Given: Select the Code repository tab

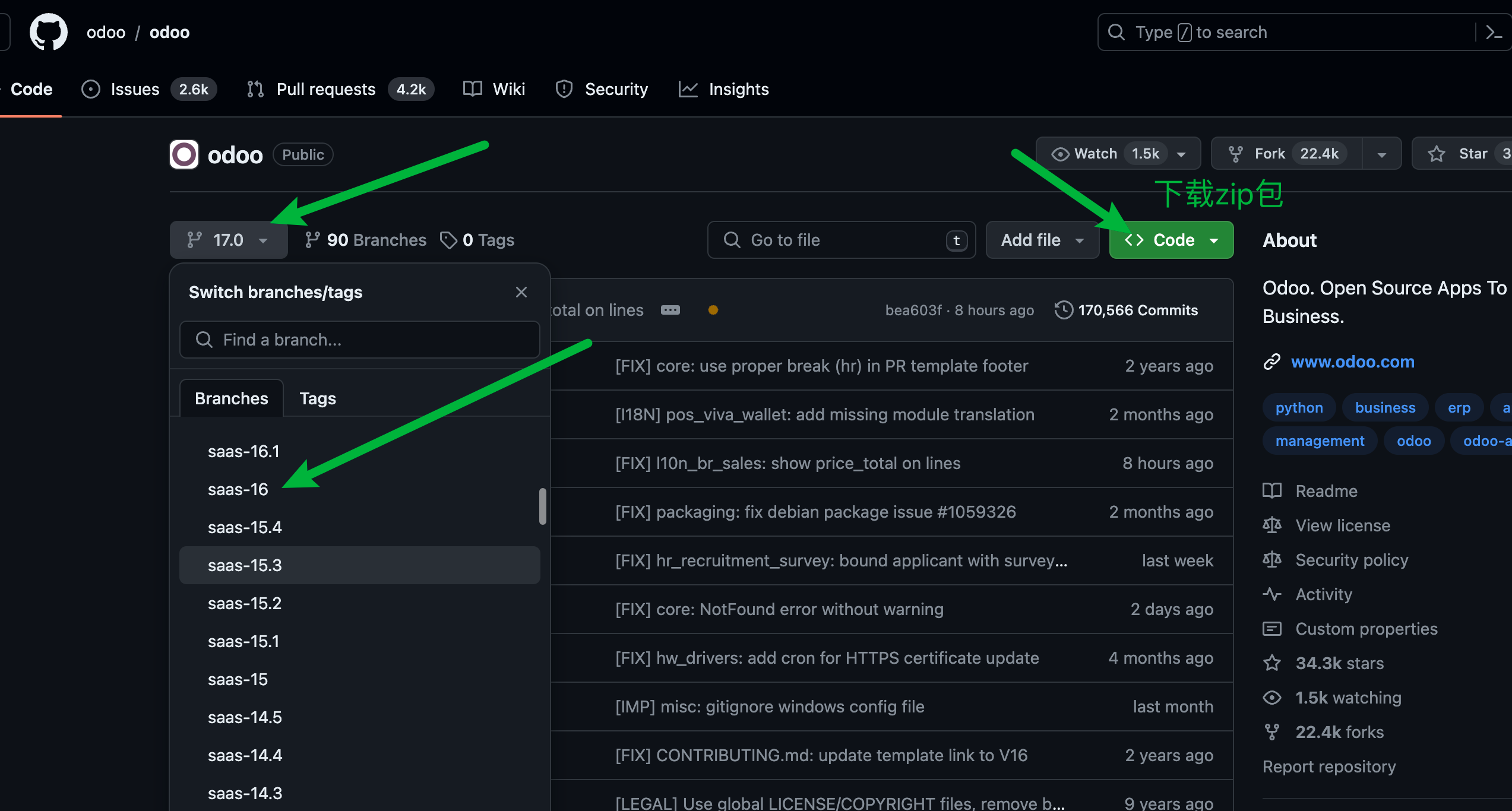Looking at the screenshot, I should point(31,89).
